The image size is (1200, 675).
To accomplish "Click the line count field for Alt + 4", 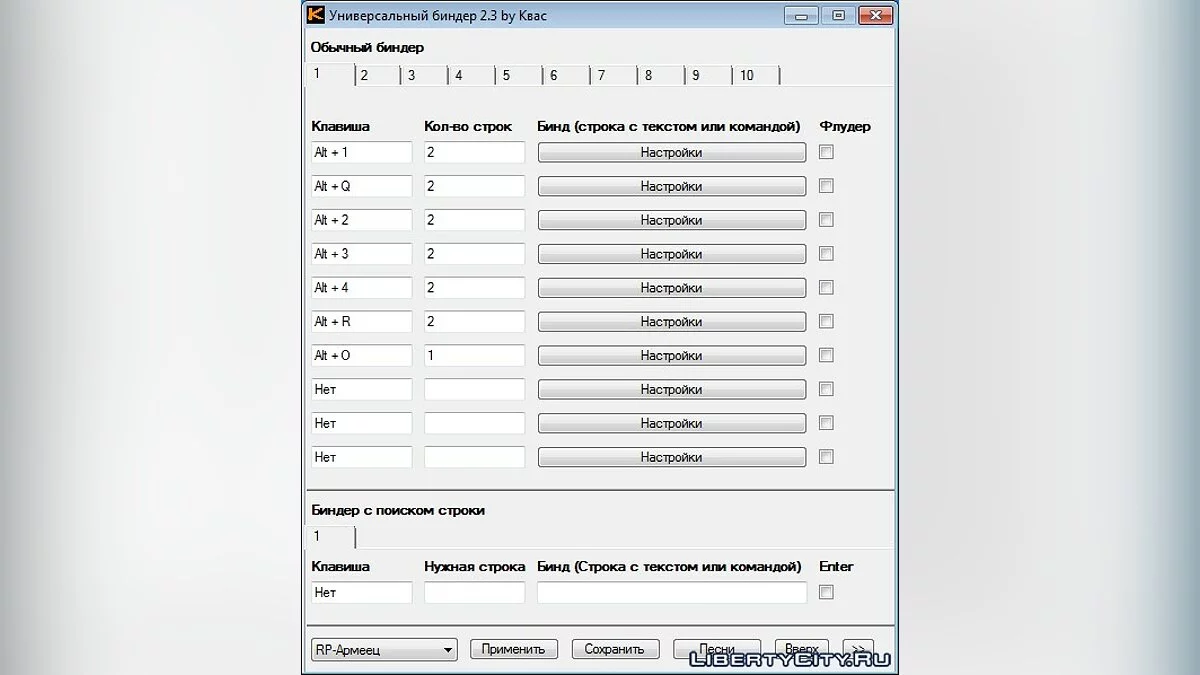I will (x=474, y=288).
